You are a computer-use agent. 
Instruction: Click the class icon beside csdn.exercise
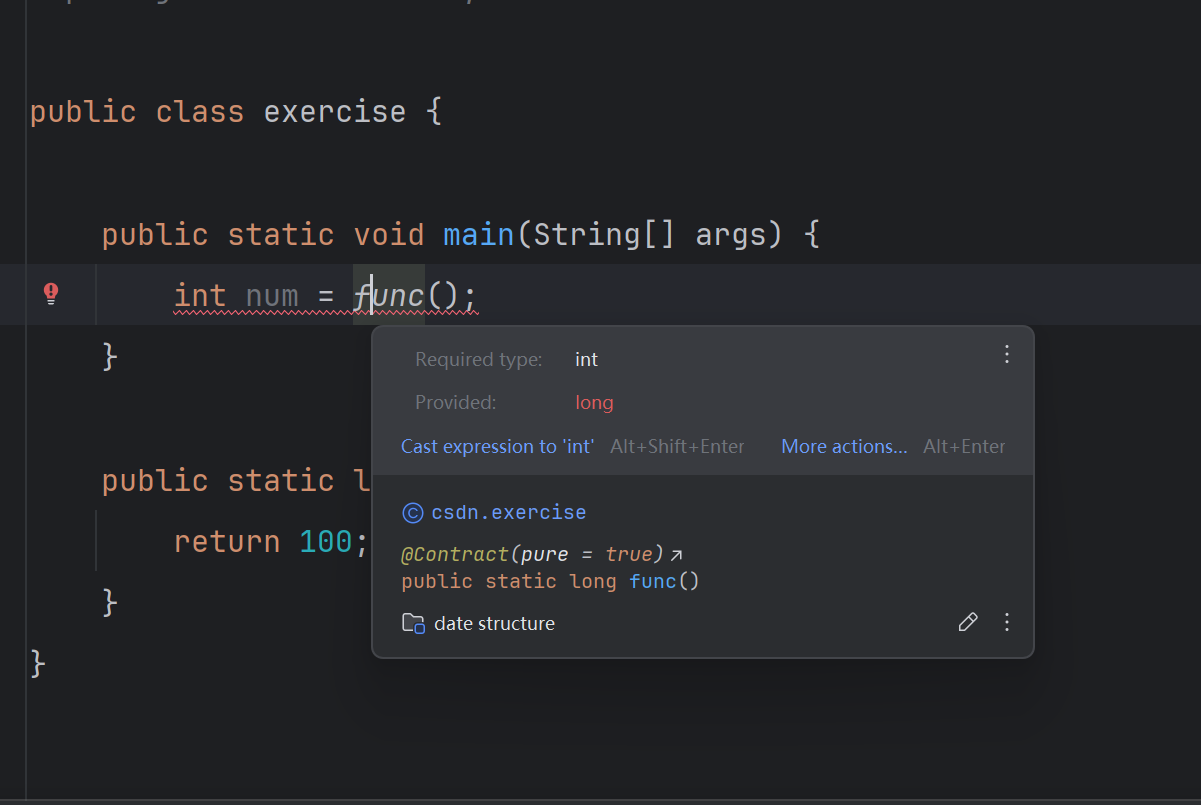click(x=413, y=513)
